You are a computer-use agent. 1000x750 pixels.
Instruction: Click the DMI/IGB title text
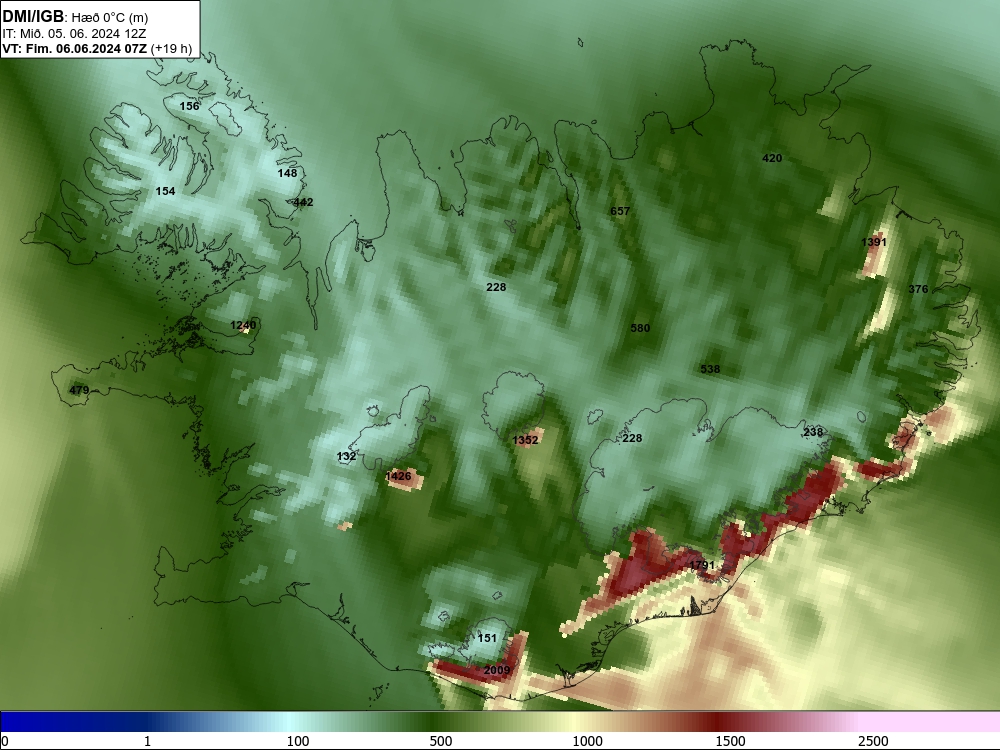pyautogui.click(x=33, y=17)
